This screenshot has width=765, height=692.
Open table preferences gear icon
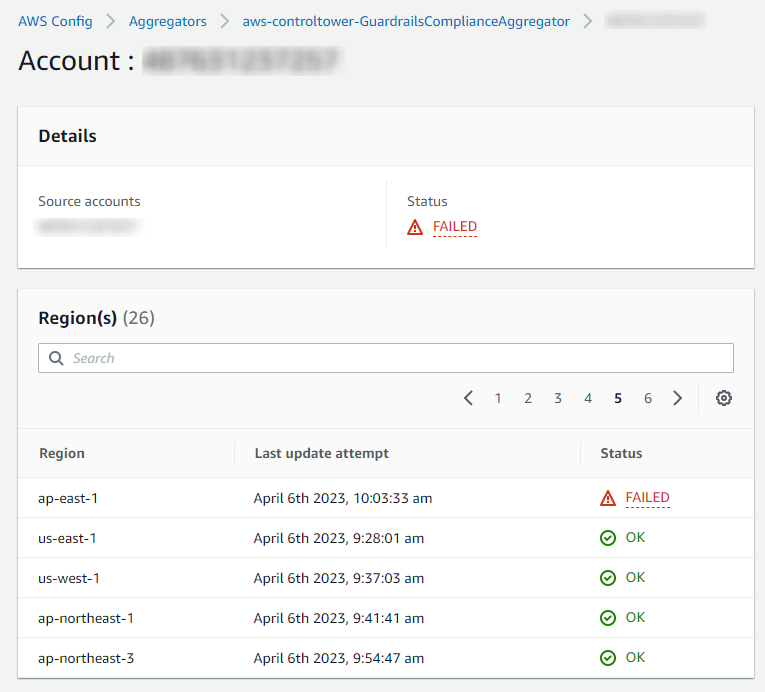click(724, 398)
